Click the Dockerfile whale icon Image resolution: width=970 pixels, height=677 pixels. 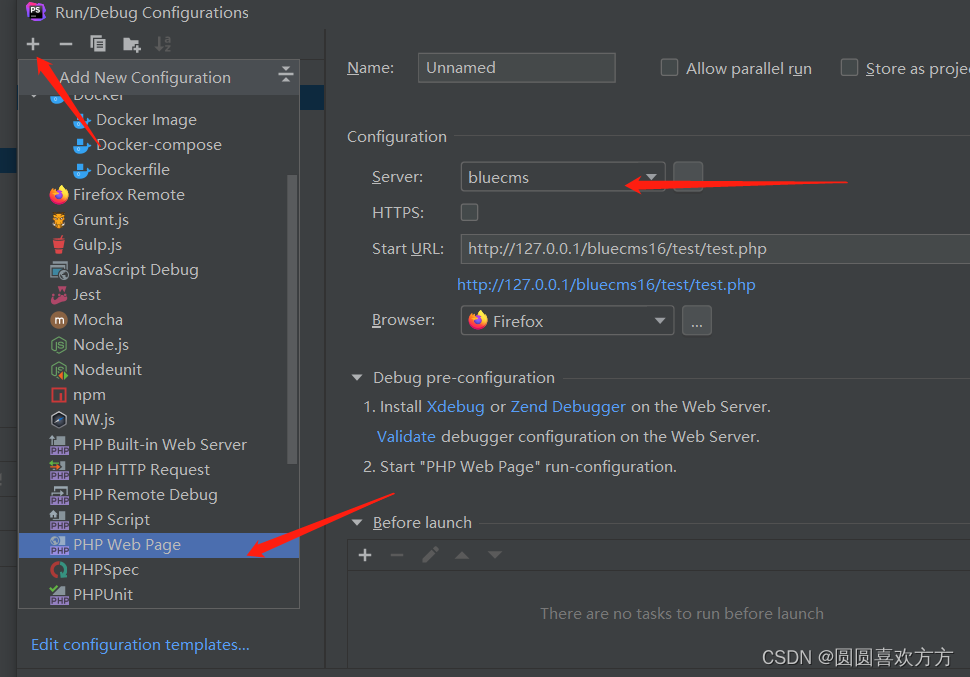(x=82, y=170)
